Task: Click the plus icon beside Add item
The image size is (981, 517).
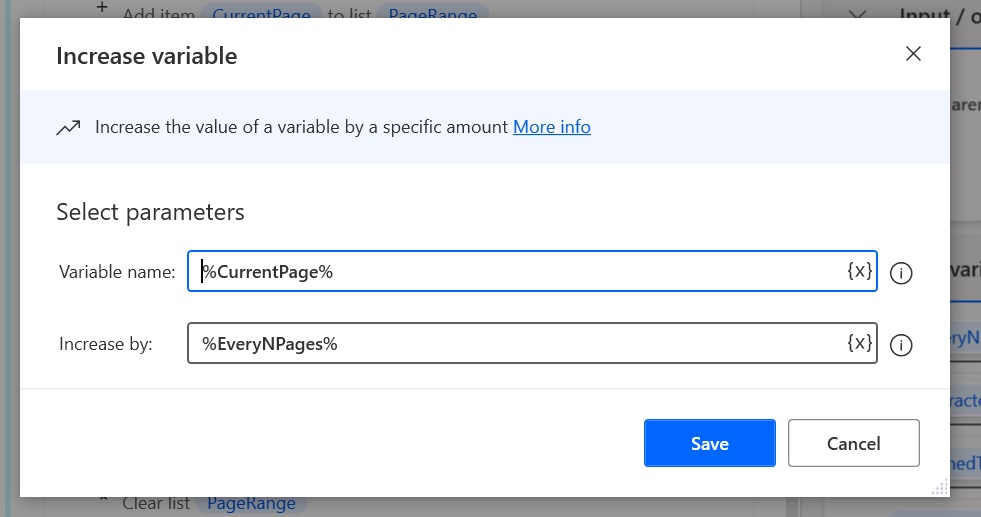Action: pos(102,8)
